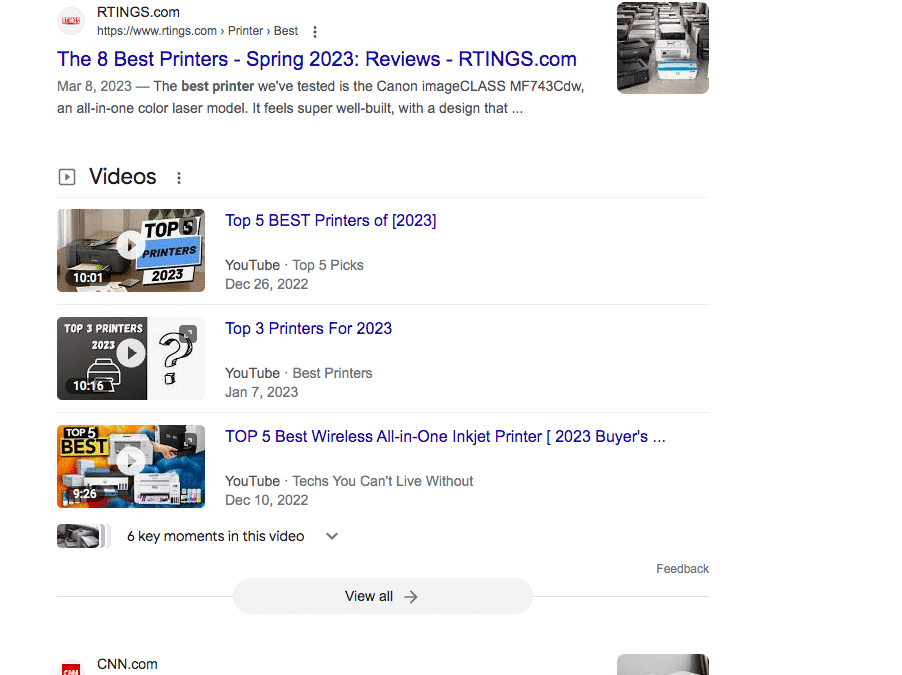Click the key moments preview thumbnail

pos(83,536)
